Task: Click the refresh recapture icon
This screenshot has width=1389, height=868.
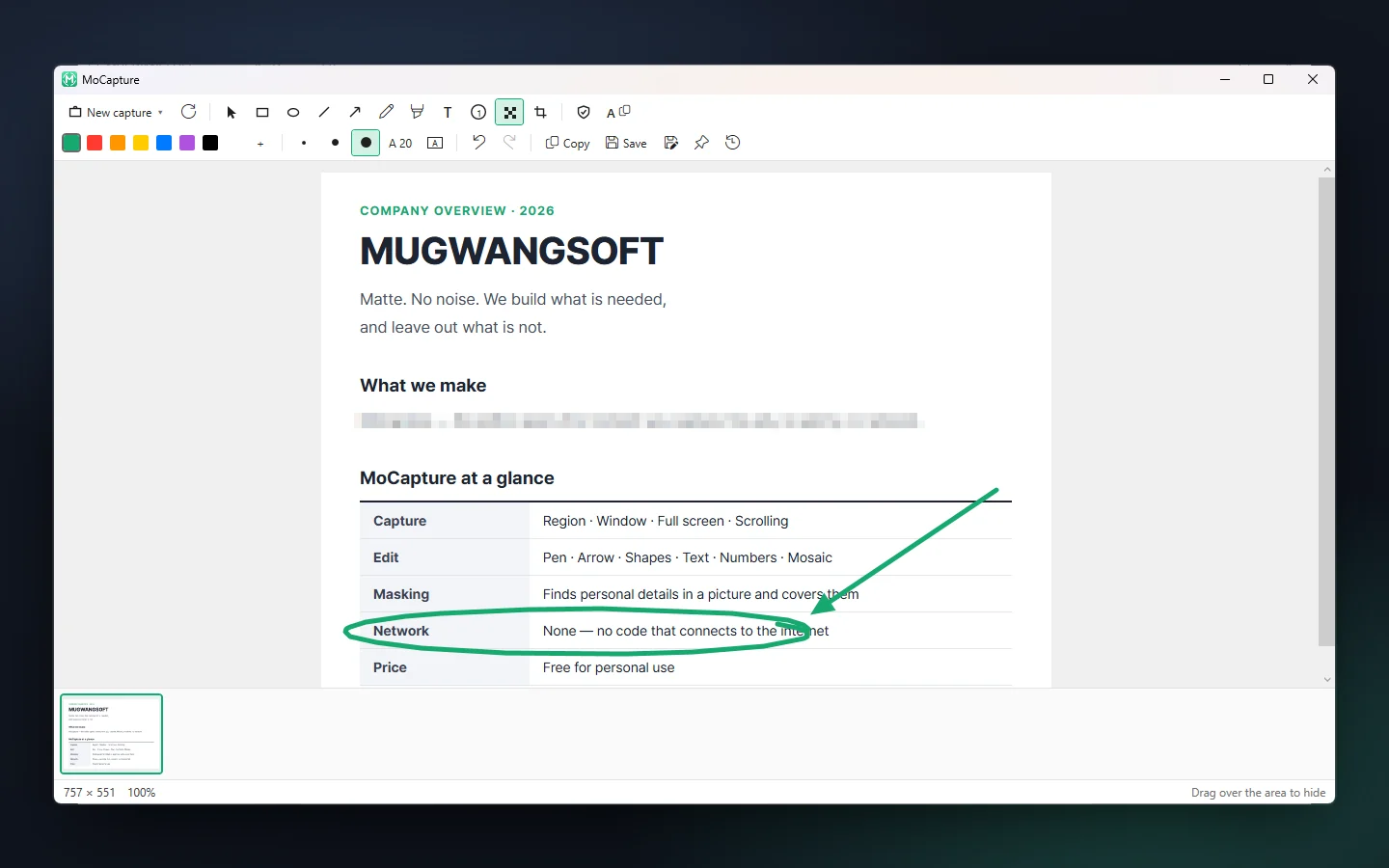Action: tap(189, 112)
